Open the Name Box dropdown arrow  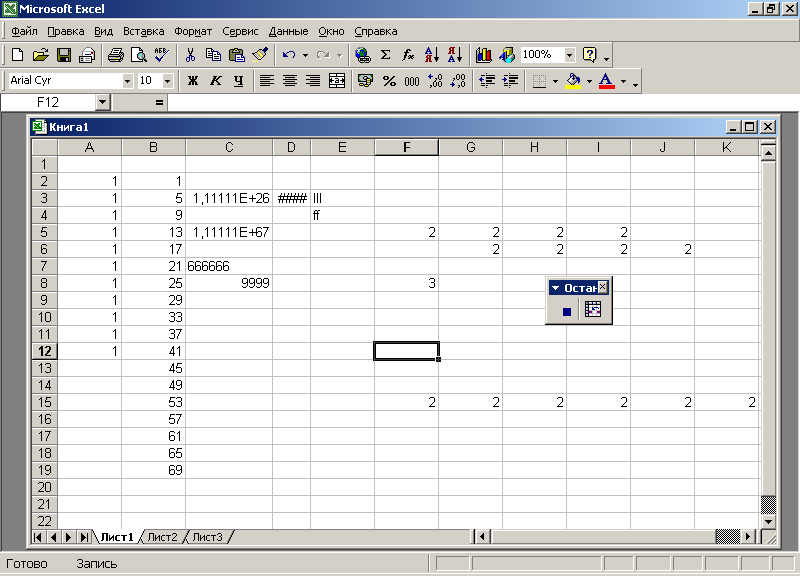(x=103, y=103)
